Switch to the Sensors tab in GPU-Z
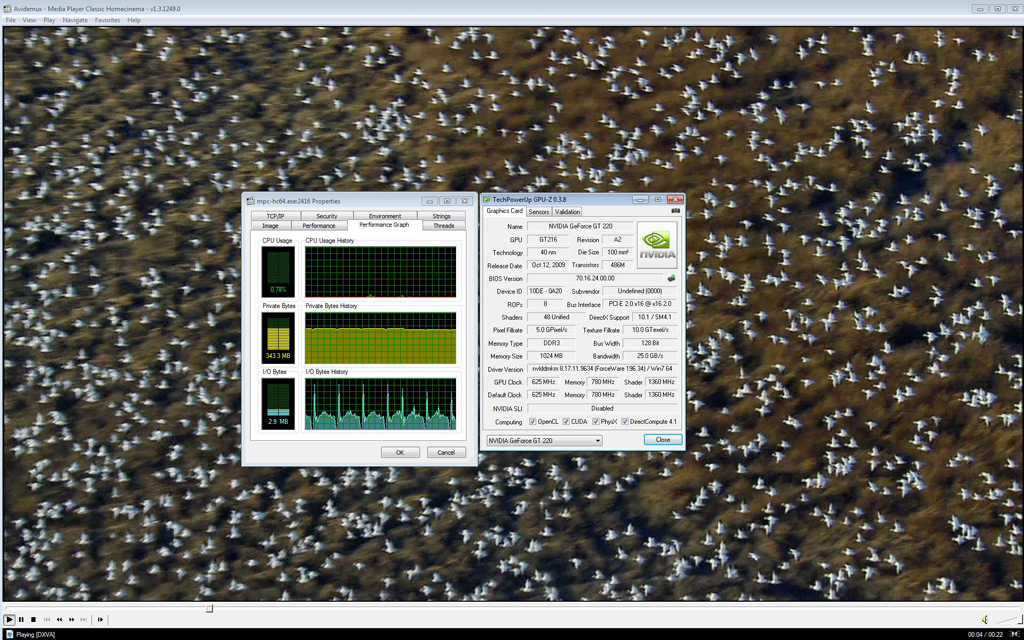Screen dimensions: 1024x640 click(x=539, y=212)
